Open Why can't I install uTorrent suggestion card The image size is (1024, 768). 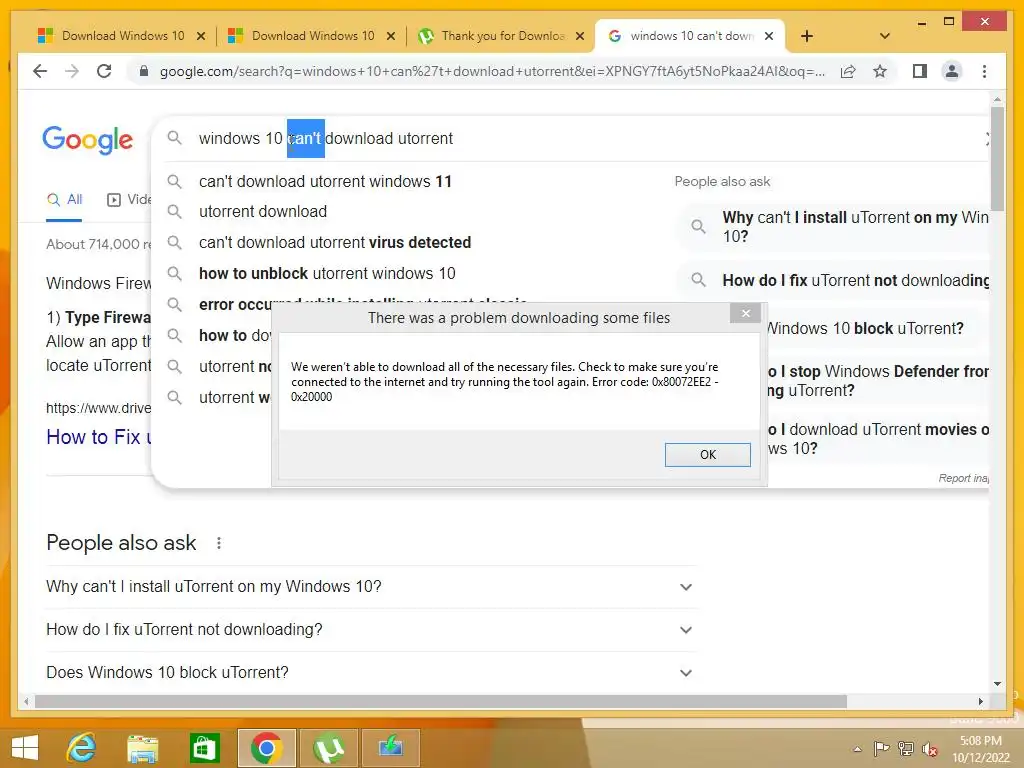click(835, 227)
